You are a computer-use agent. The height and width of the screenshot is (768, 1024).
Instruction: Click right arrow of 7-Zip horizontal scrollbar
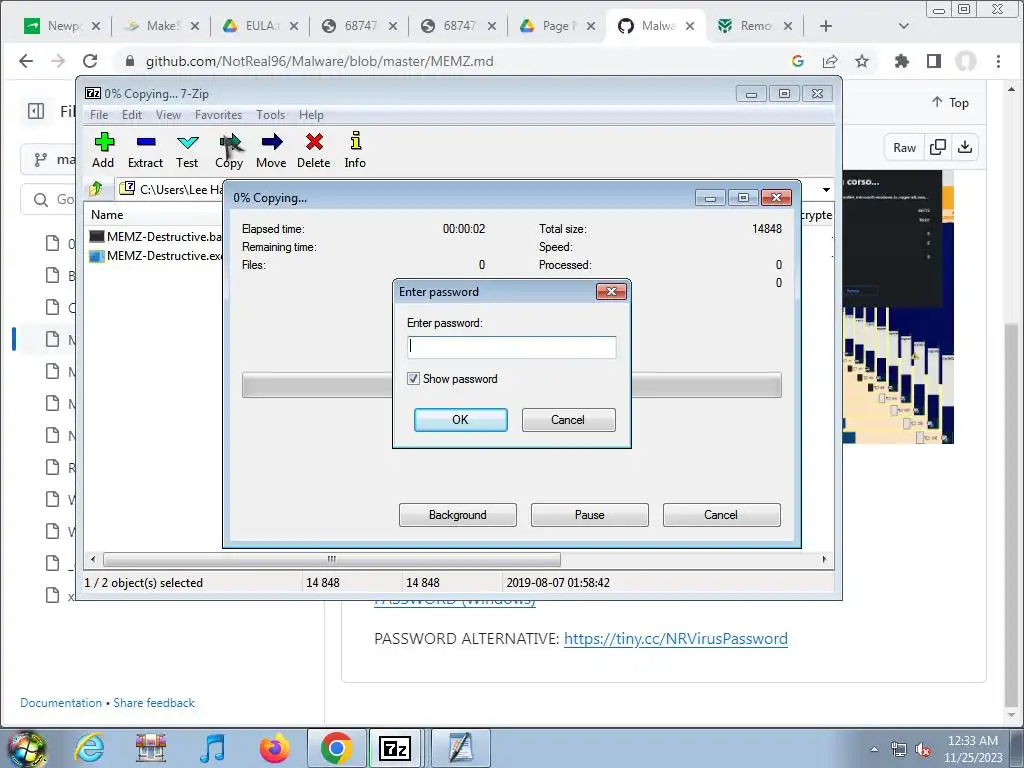pyautogui.click(x=824, y=560)
